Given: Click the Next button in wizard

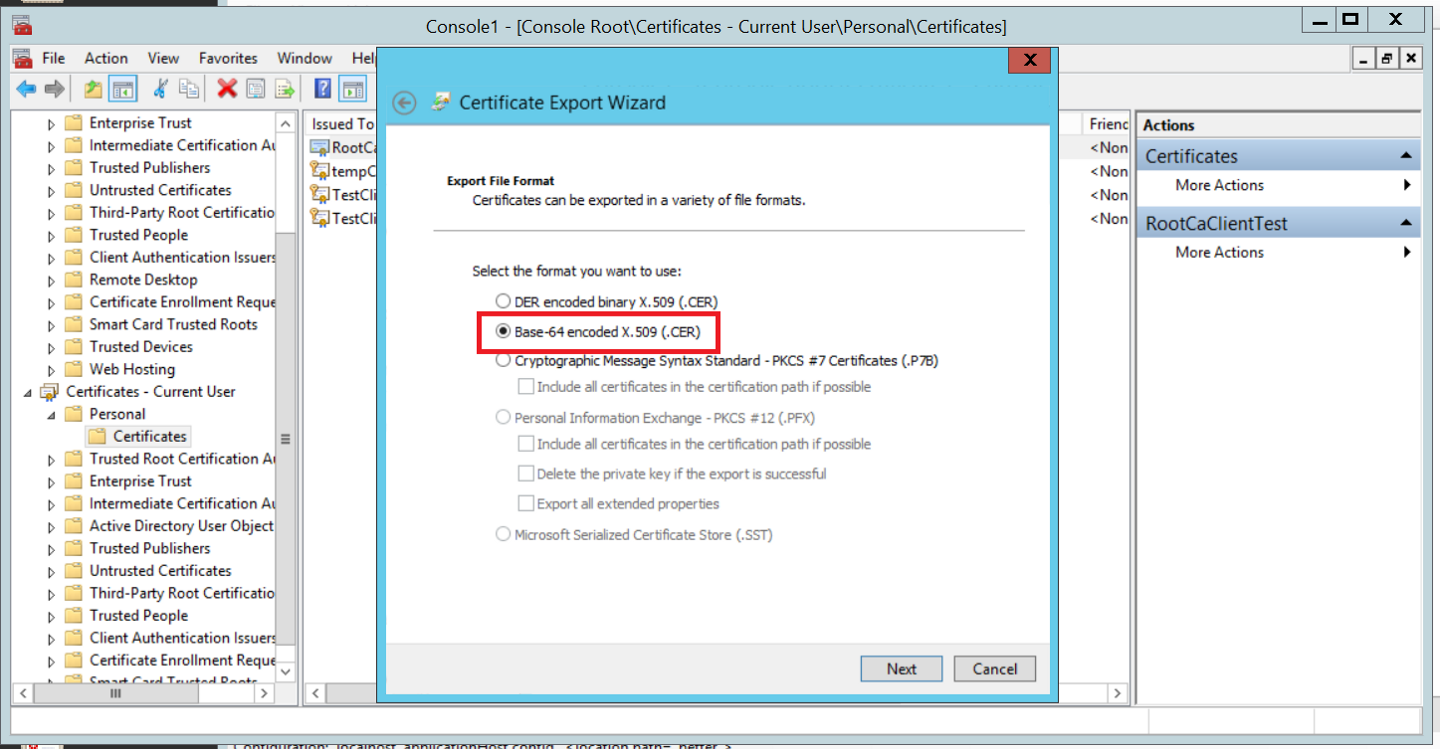Looking at the screenshot, I should tap(901, 669).
